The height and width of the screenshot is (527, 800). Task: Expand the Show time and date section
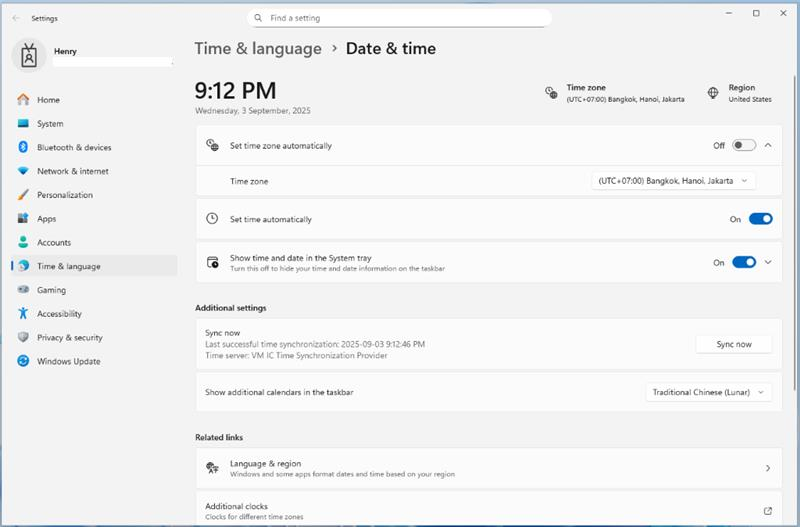[768, 262]
